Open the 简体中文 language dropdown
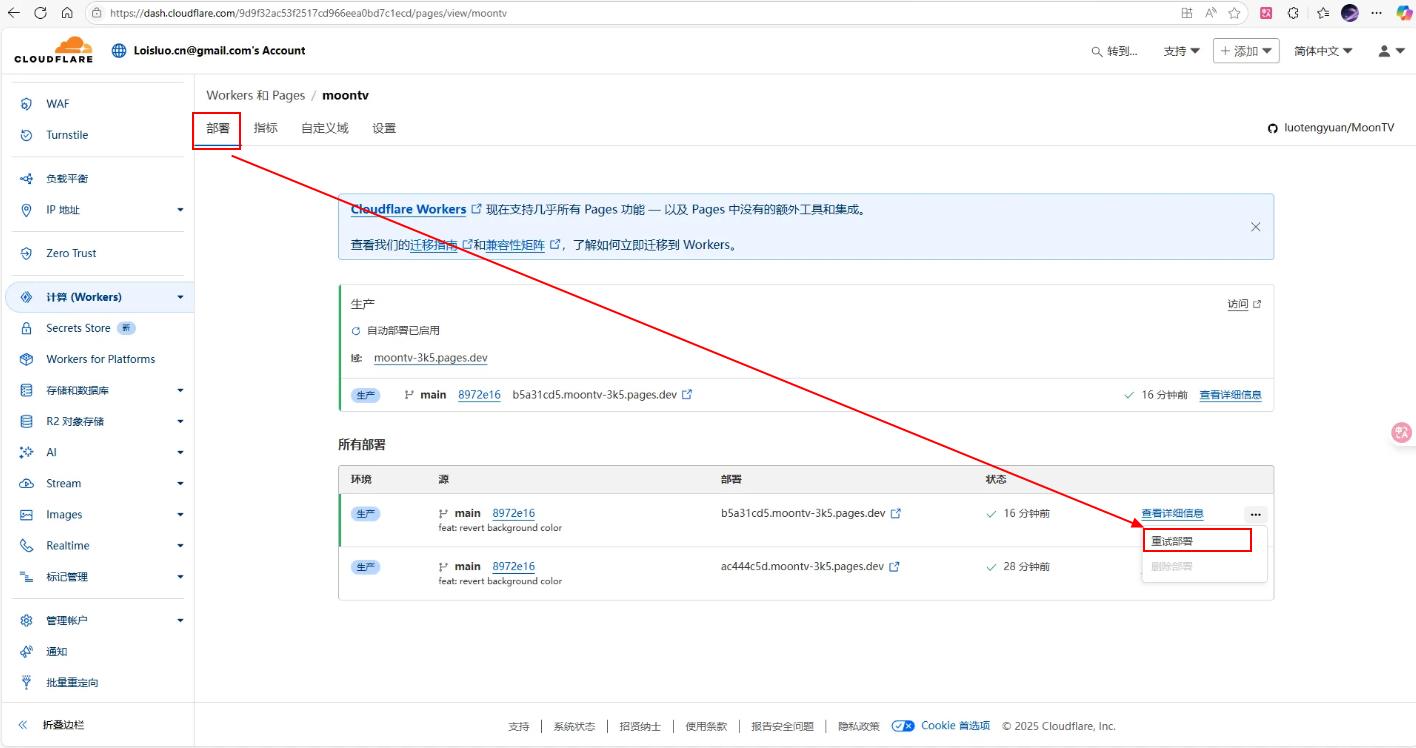 [x=1323, y=51]
